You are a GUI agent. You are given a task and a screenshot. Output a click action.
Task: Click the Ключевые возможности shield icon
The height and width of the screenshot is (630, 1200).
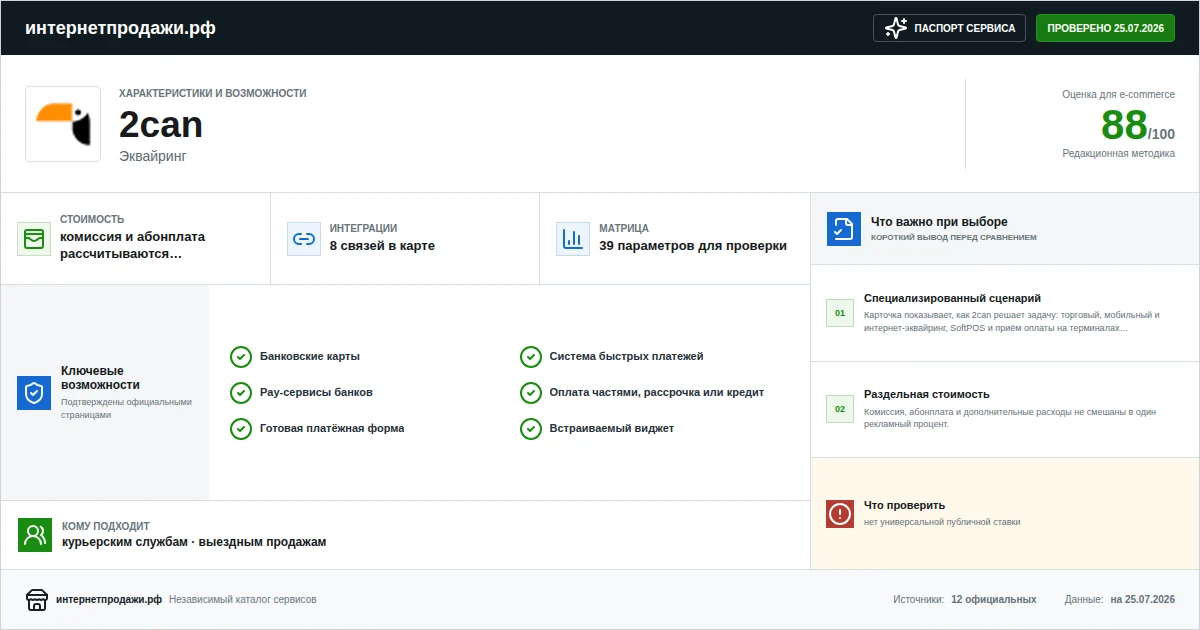point(34,393)
